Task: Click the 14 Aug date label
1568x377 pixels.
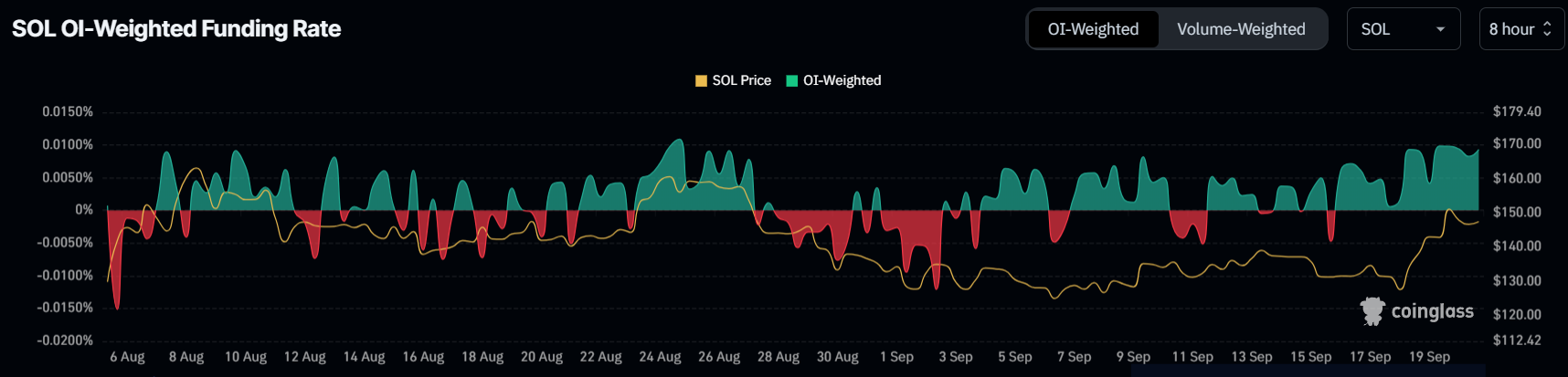Action: (364, 357)
